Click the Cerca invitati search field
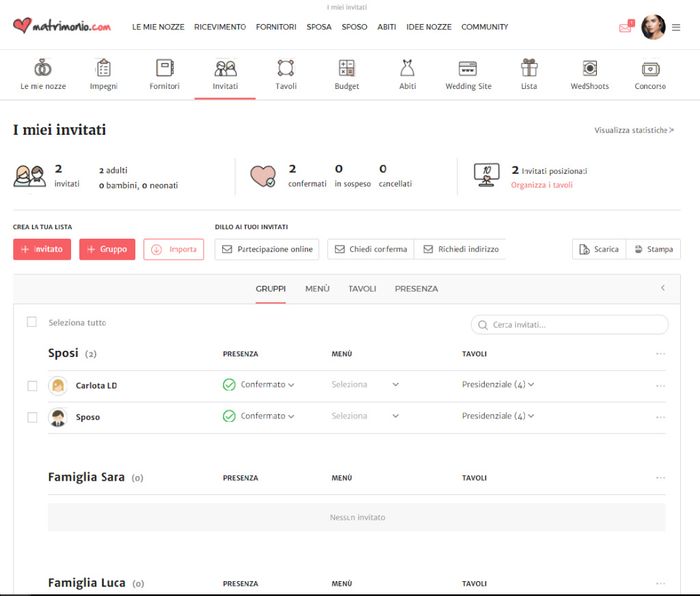Screen dimensions: 700x596 coord(569,325)
